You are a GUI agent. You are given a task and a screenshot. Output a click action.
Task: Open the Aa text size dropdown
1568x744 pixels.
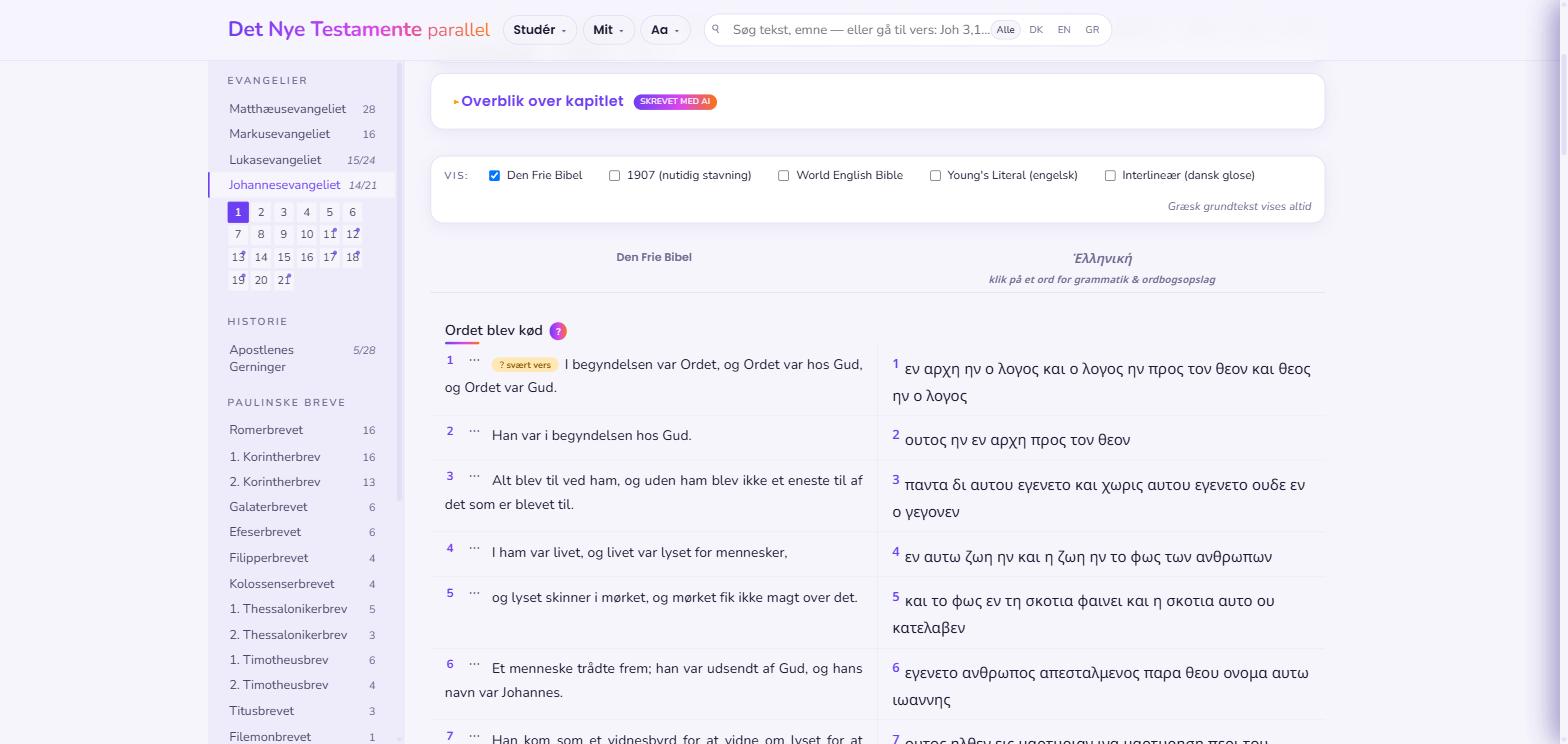pos(665,30)
